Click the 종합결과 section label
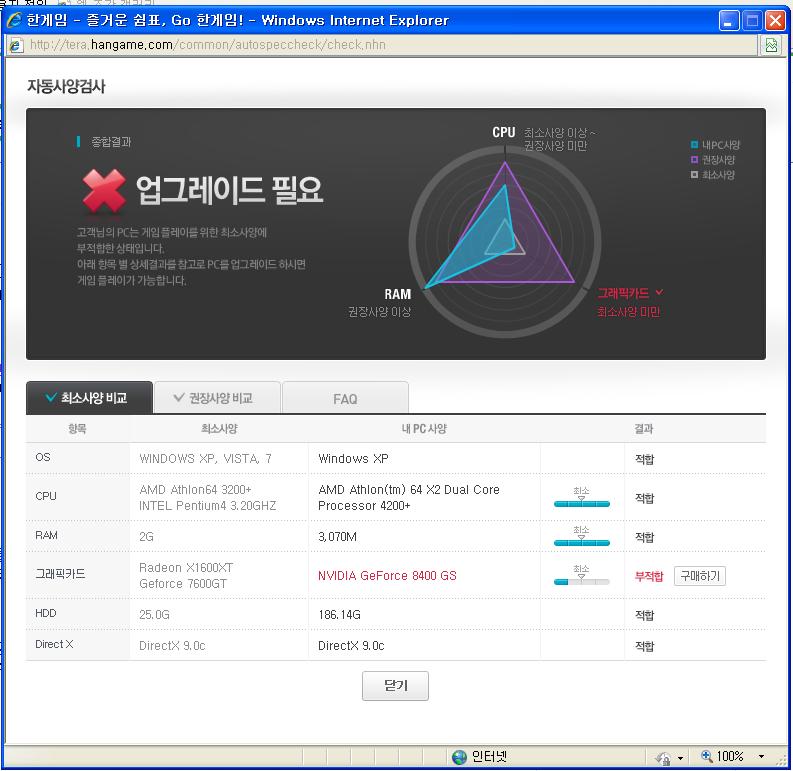Screen dimensions: 793x771 (x=111, y=142)
